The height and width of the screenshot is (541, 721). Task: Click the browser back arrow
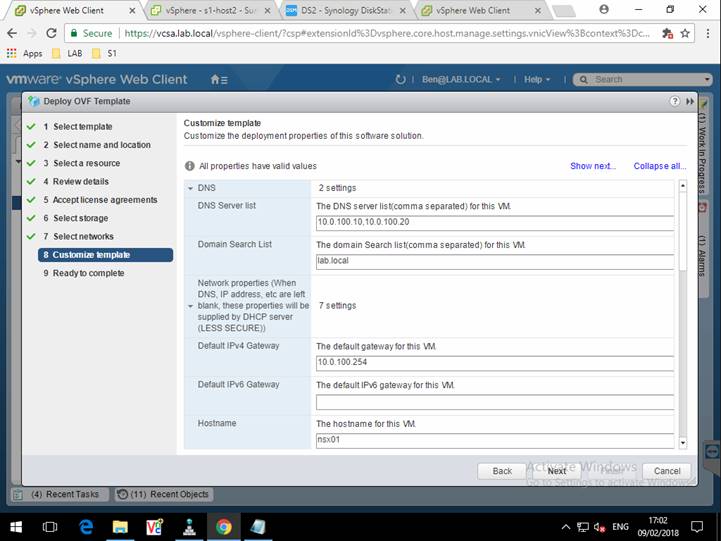click(x=12, y=33)
